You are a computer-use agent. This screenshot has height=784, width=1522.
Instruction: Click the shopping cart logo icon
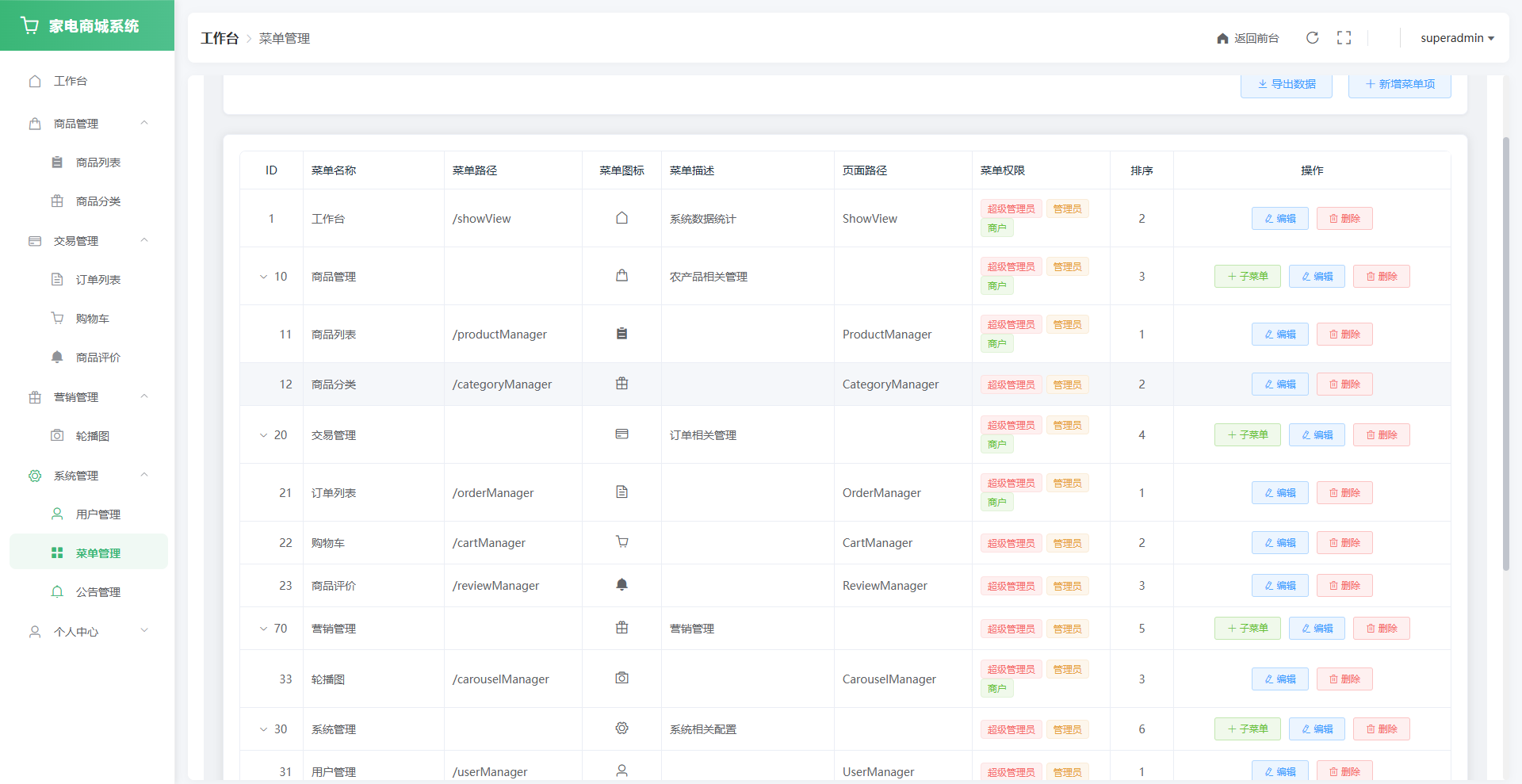coord(30,26)
